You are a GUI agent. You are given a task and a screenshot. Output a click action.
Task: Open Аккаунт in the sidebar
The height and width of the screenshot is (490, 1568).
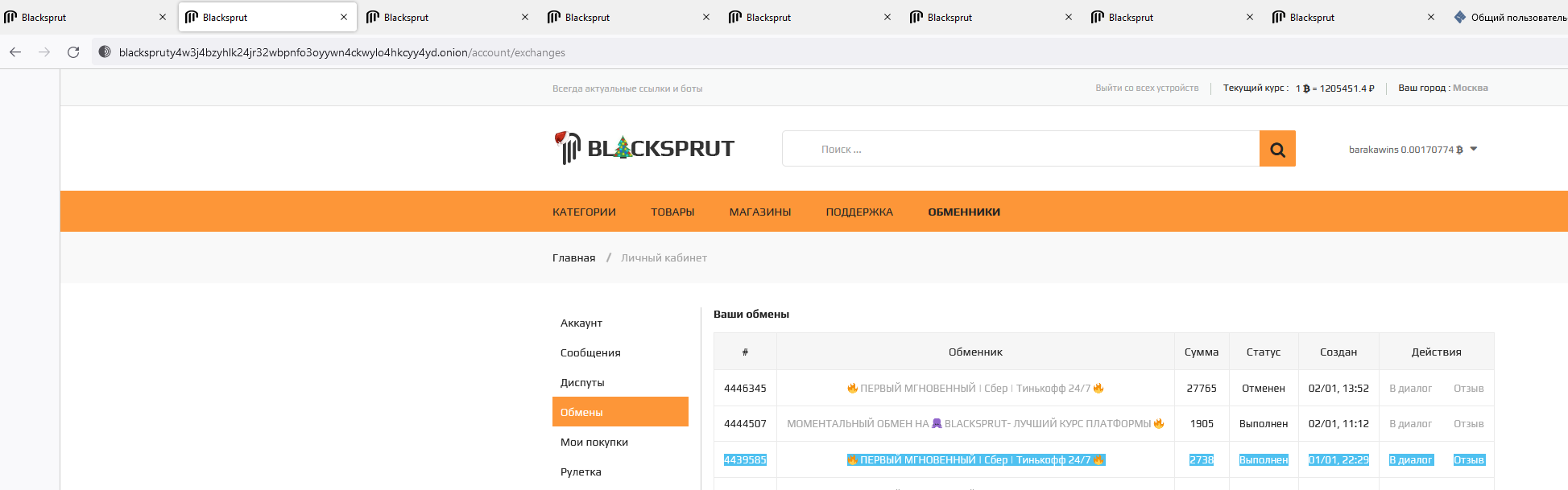[581, 323]
